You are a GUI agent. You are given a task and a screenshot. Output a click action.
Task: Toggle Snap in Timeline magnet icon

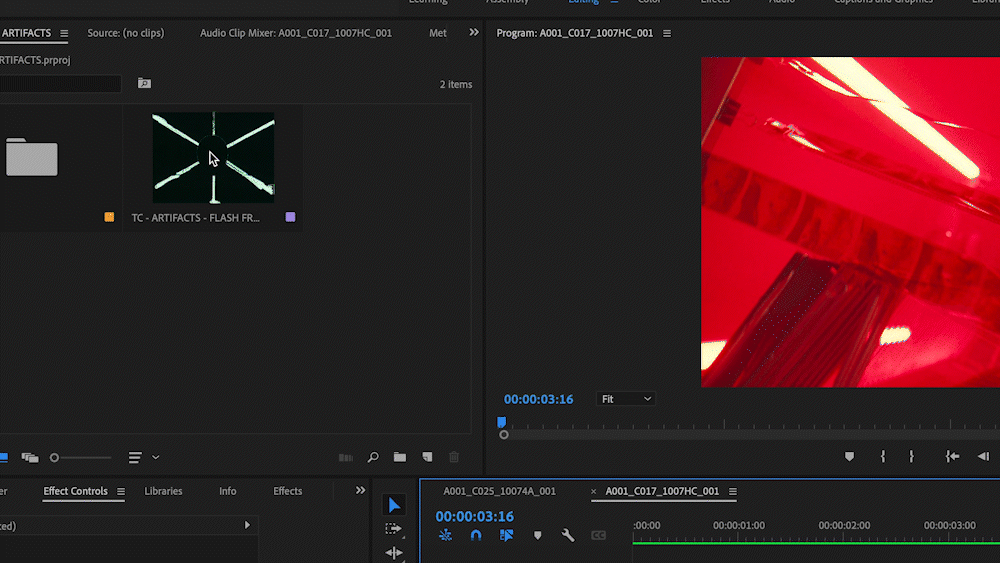click(476, 535)
